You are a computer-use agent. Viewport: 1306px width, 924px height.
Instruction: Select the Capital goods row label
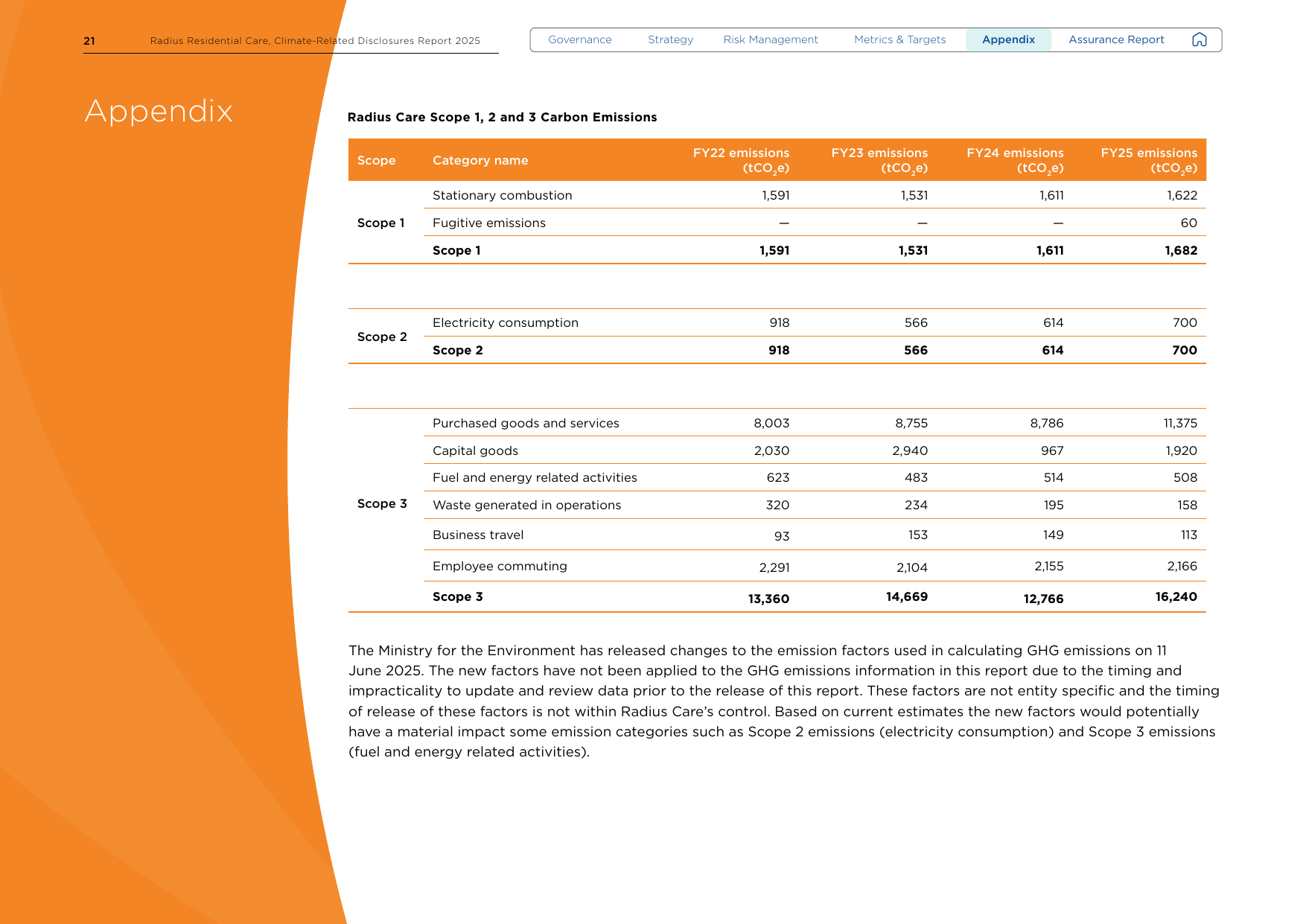pos(475,450)
